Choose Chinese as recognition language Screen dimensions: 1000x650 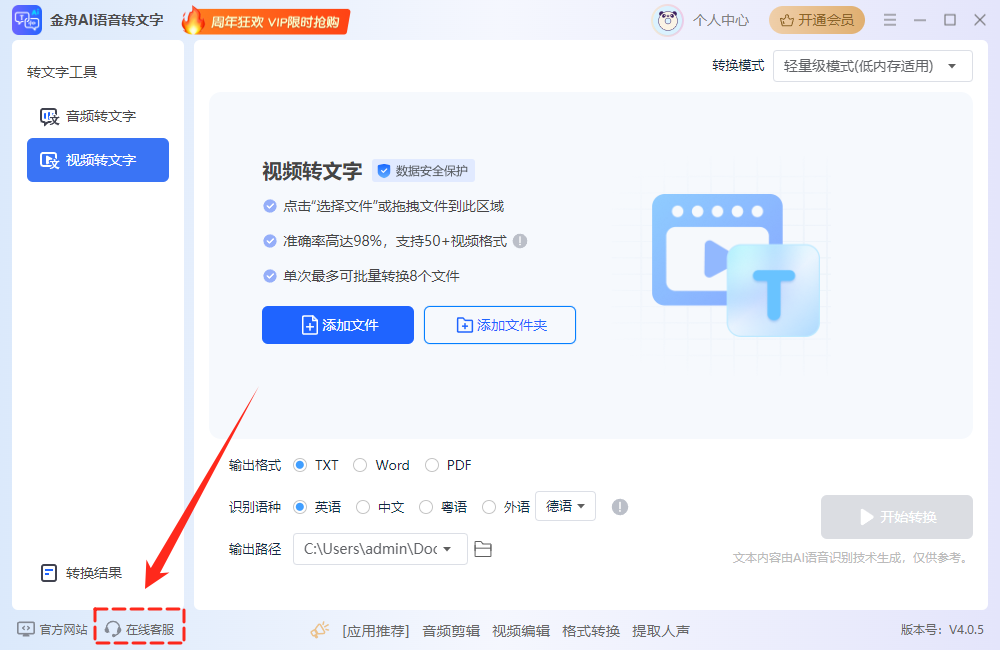click(x=363, y=507)
